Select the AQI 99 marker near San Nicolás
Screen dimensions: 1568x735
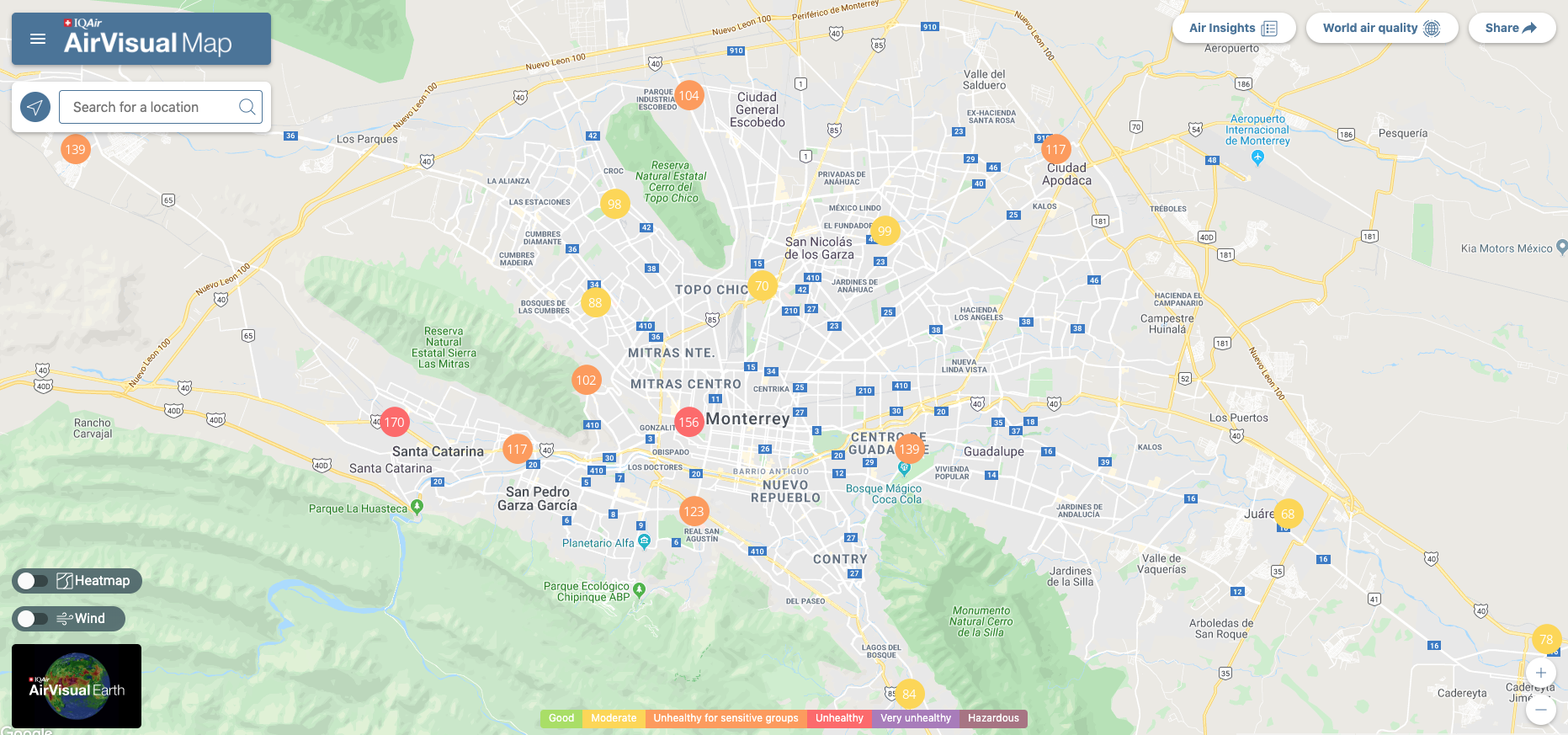(x=885, y=231)
